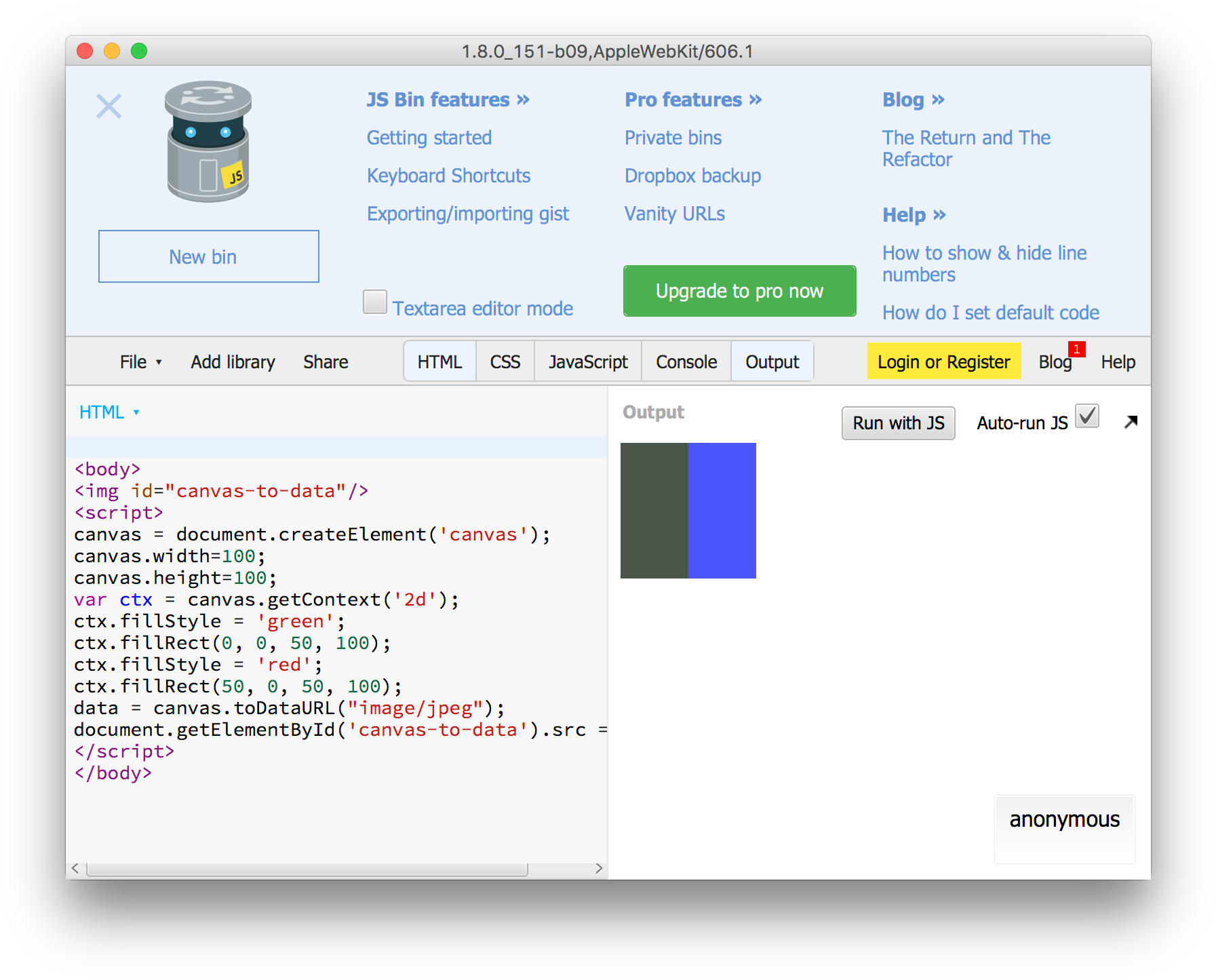Expand the HTML panel language dropdown
This screenshot has width=1216, height=980.
(x=109, y=412)
